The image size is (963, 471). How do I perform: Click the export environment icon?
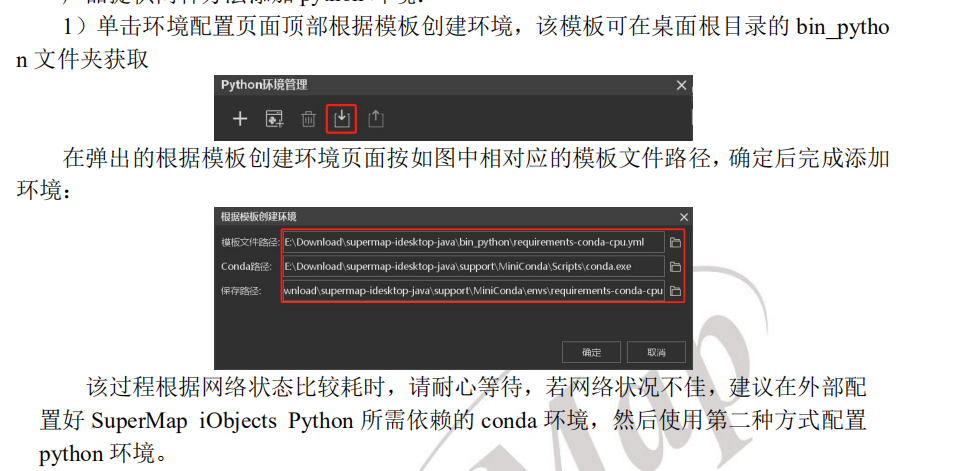[375, 119]
